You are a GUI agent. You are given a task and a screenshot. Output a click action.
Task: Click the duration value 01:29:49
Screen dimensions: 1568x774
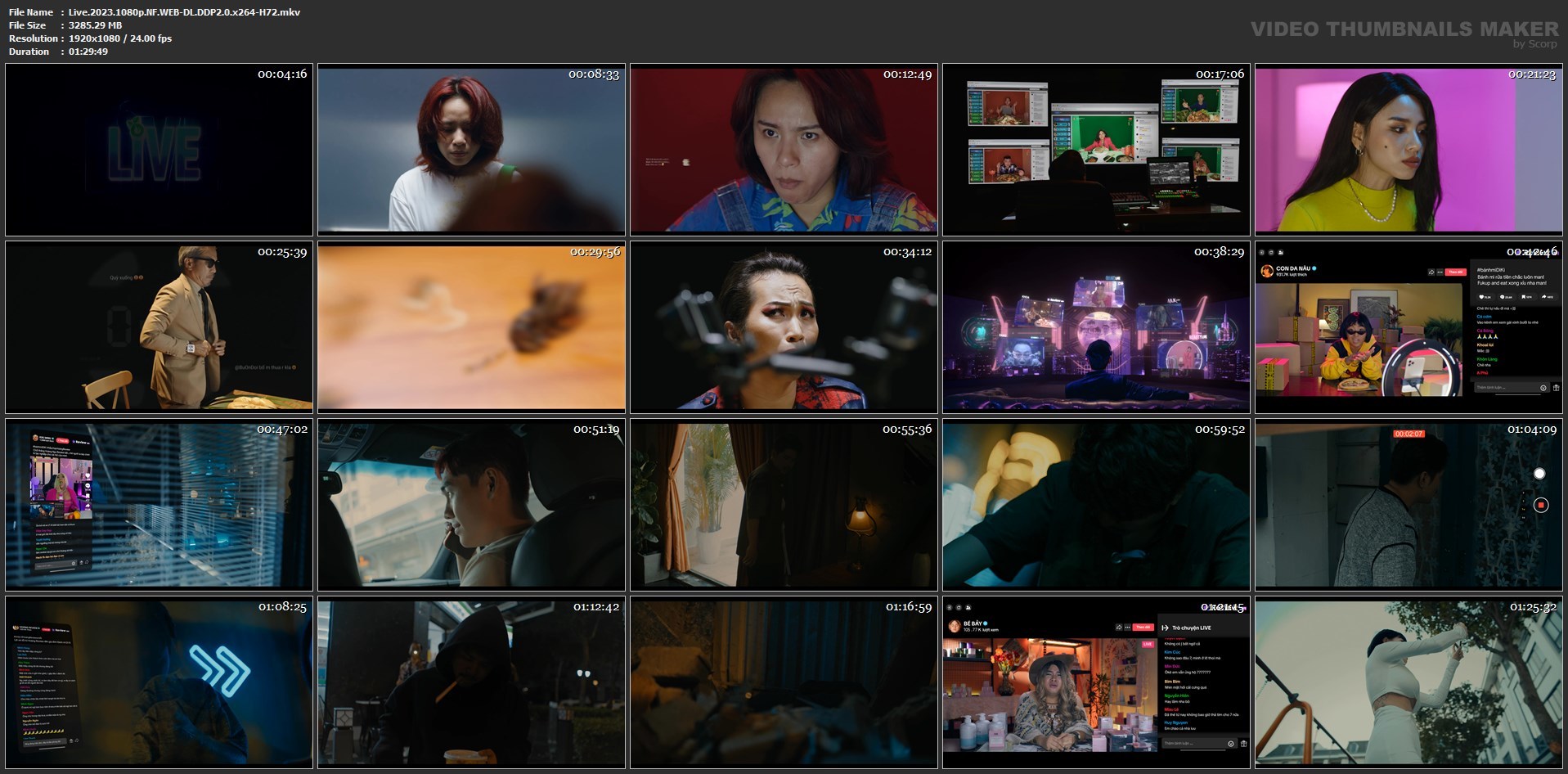88,52
